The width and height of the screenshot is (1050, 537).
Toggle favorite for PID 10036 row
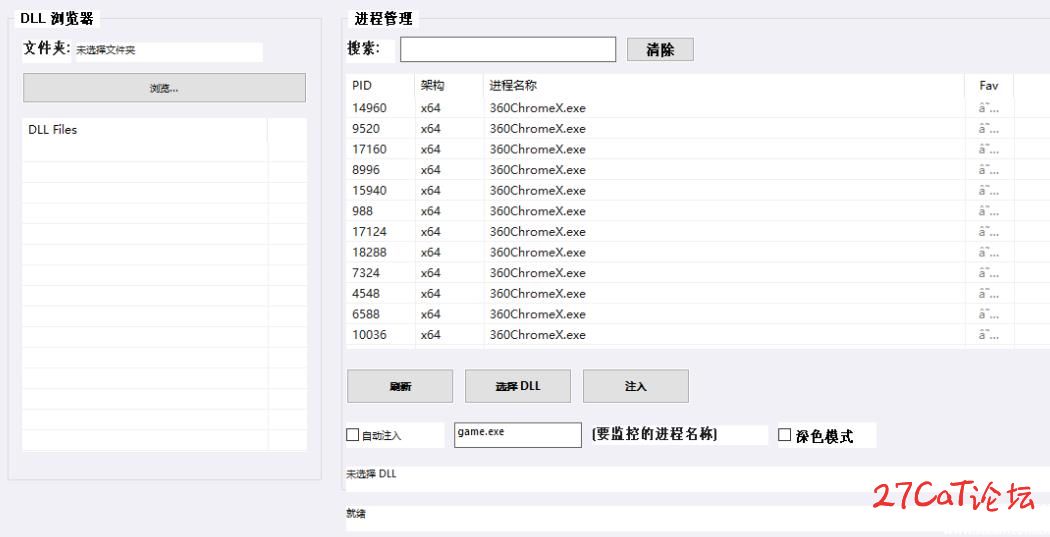pos(989,335)
